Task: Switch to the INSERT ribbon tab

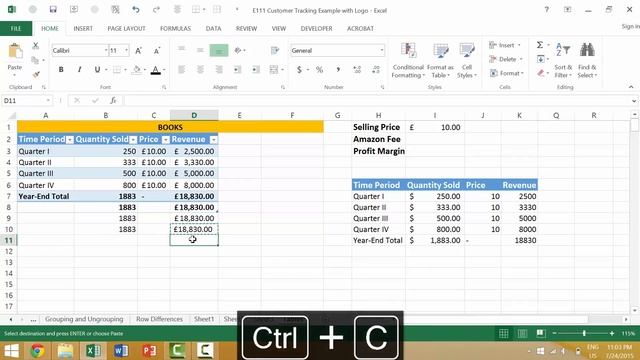Action: 83,28
